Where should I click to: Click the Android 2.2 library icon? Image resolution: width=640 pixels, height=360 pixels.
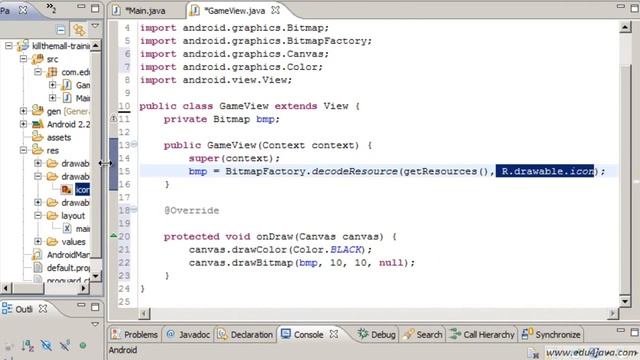[x=38, y=124]
